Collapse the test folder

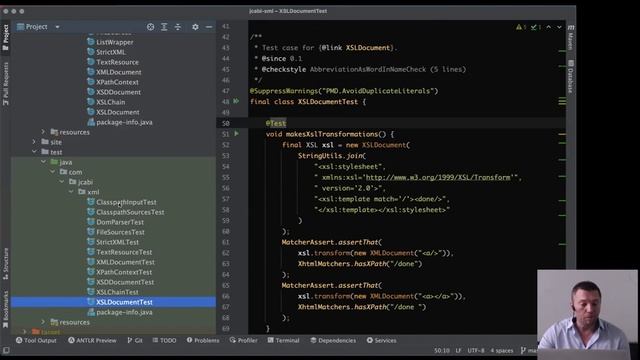point(34,152)
